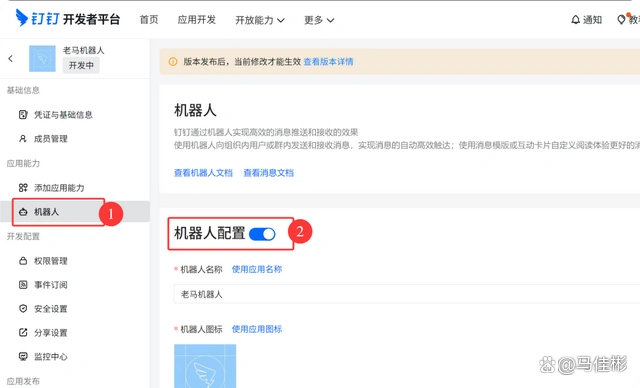Click the 使用应用图标 link
This screenshot has width=640, height=388.
(x=257, y=329)
